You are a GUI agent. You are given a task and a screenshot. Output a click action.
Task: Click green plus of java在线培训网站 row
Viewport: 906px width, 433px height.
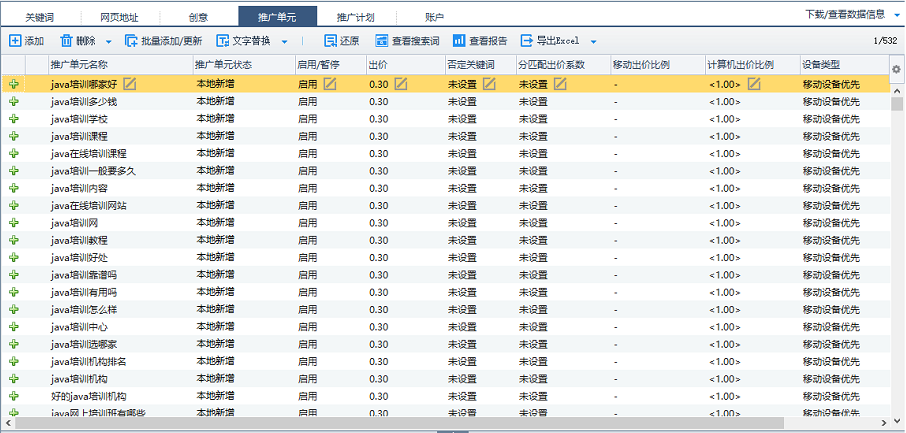14,206
